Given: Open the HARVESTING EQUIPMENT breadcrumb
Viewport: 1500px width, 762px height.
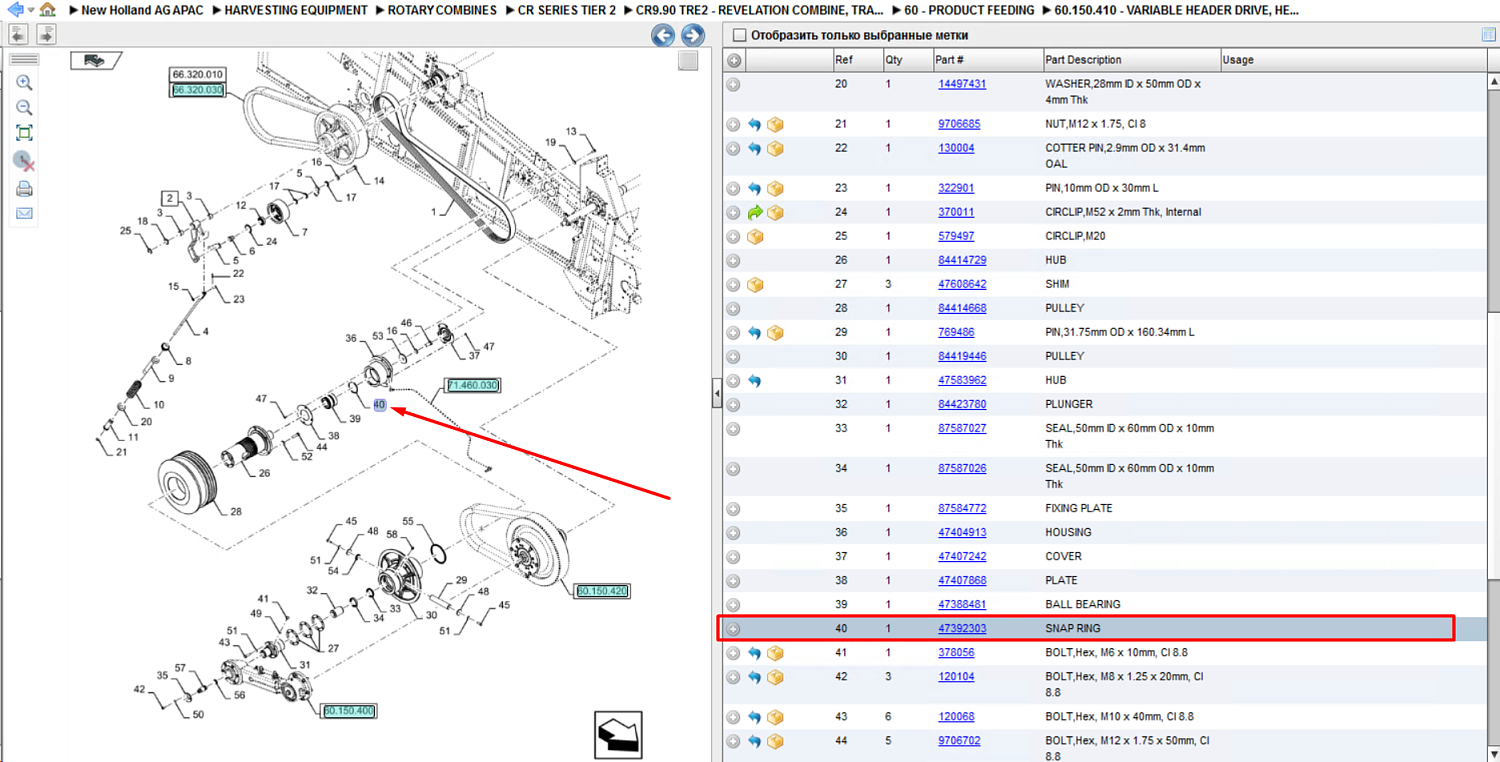Looking at the screenshot, I should coord(295,10).
